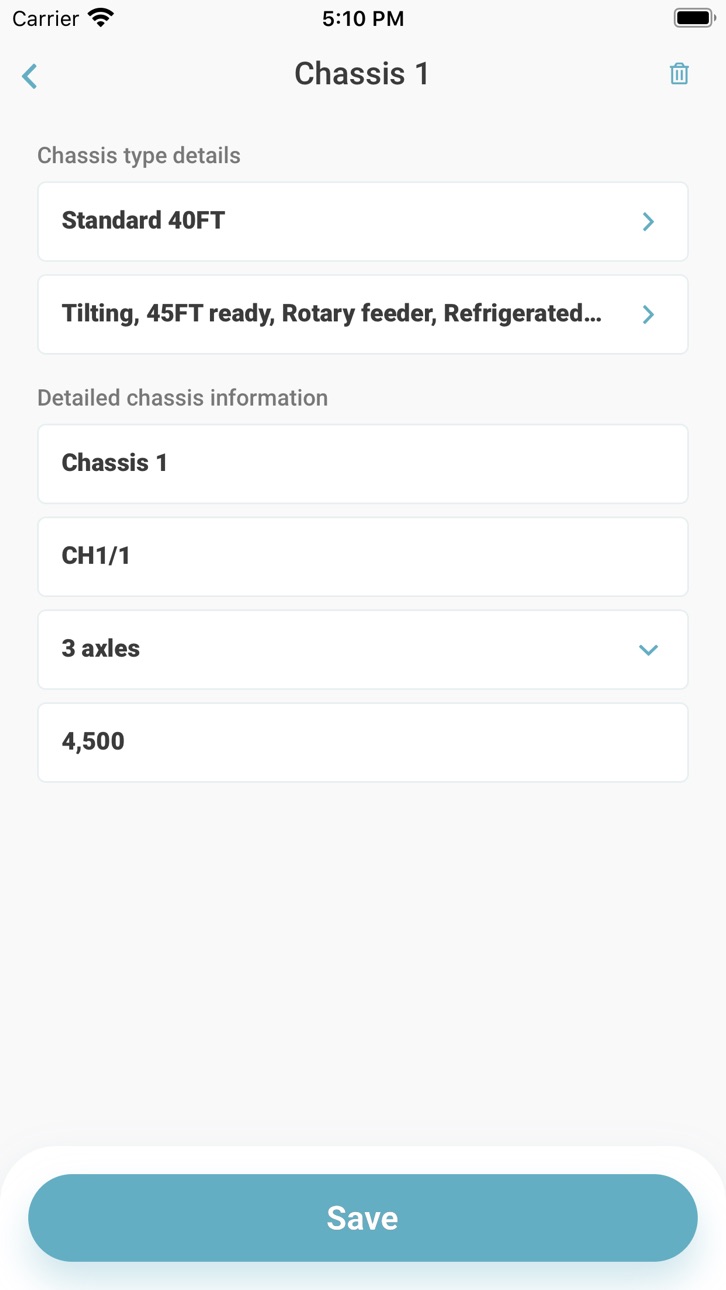Save the chassis details
The width and height of the screenshot is (726, 1290).
363,1218
